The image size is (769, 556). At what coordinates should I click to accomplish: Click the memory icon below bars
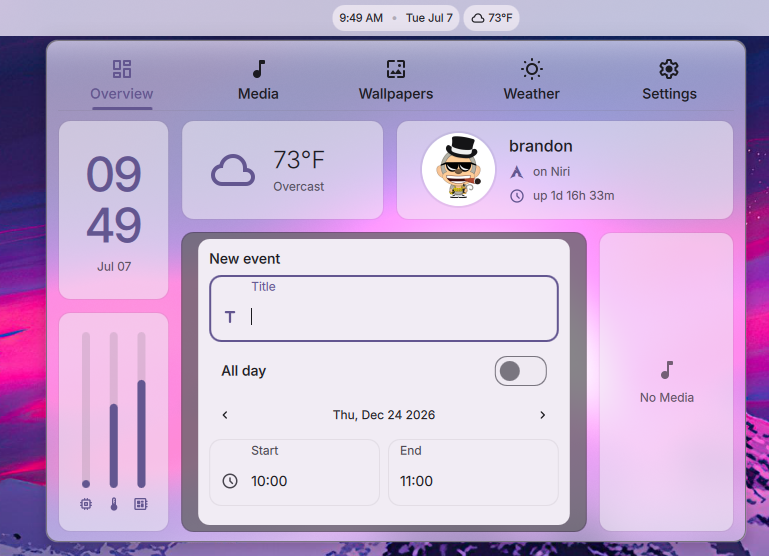pos(141,504)
